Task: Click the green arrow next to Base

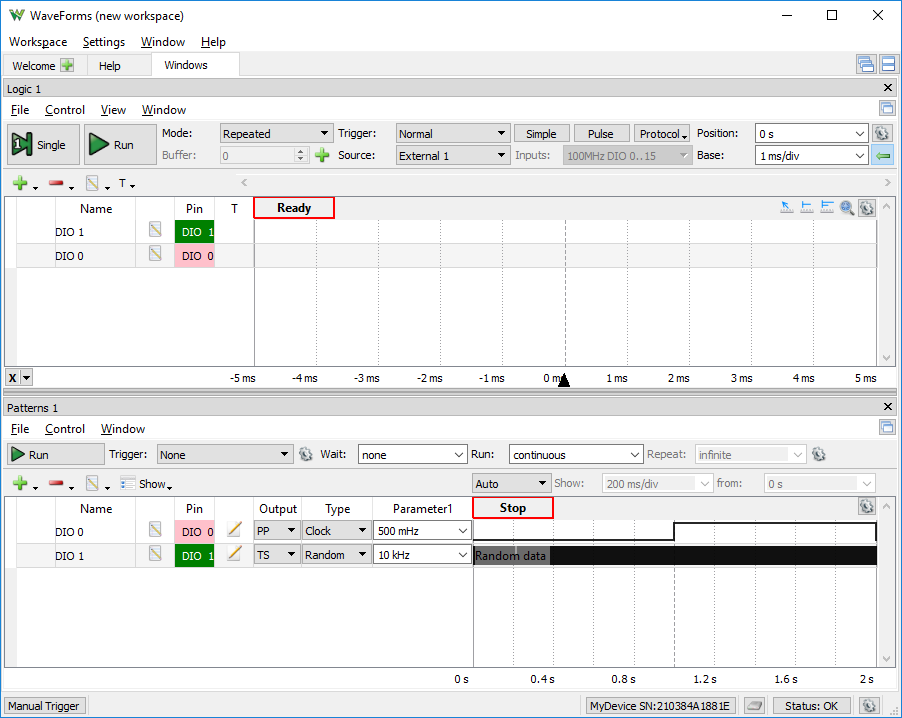Action: click(882, 155)
